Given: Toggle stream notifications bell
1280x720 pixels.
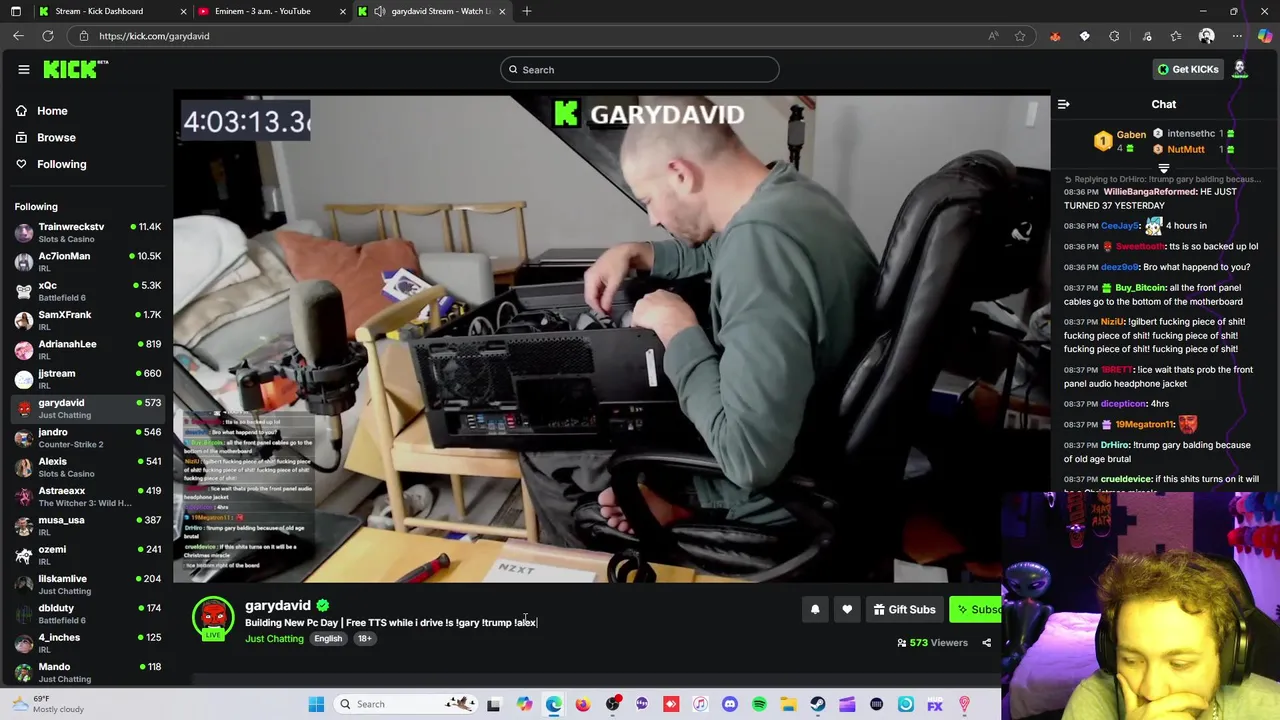Looking at the screenshot, I should 815,609.
